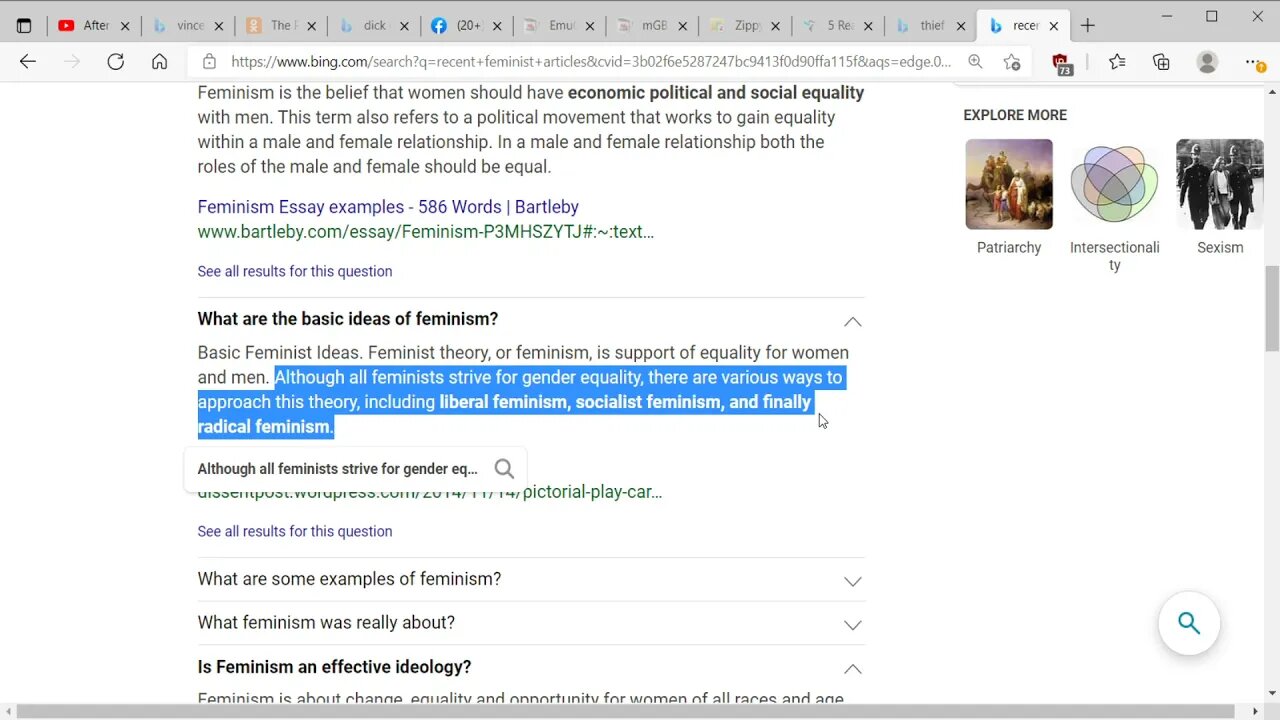Close the 'Zippy' tab
This screenshot has height=720, width=1280.
point(775,26)
